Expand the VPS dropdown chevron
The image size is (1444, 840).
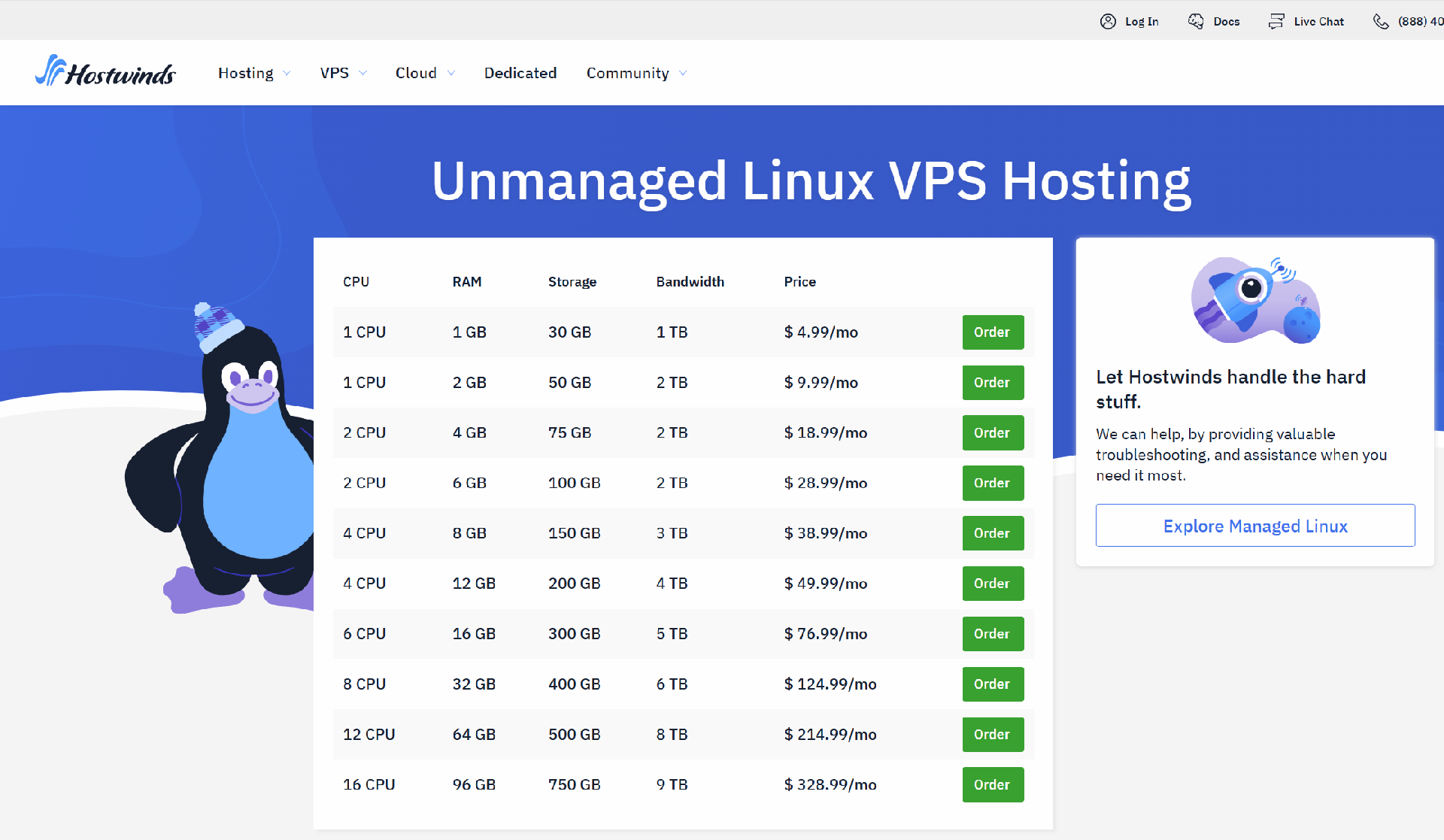(x=363, y=73)
